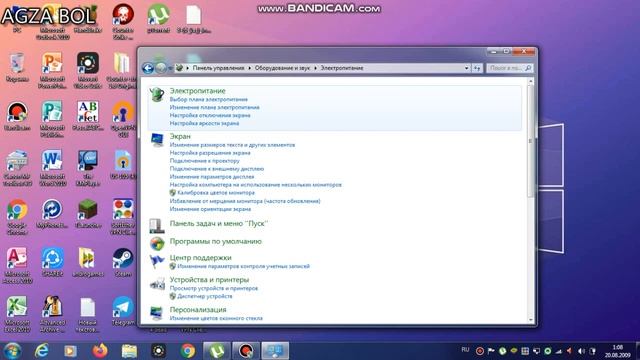The height and width of the screenshot is (360, 640).
Task: Open 'Настройка отключения экрана' link
Action: (x=210, y=115)
